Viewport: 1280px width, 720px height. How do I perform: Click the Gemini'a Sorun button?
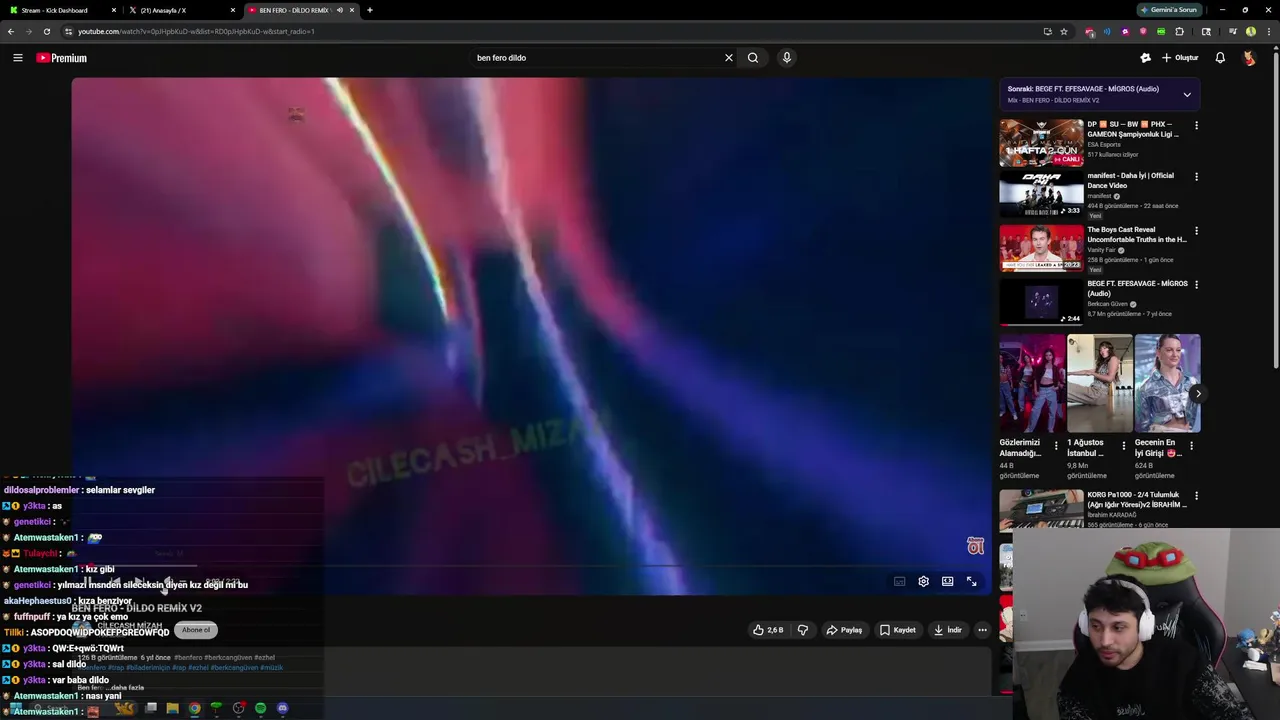[x=1168, y=10]
